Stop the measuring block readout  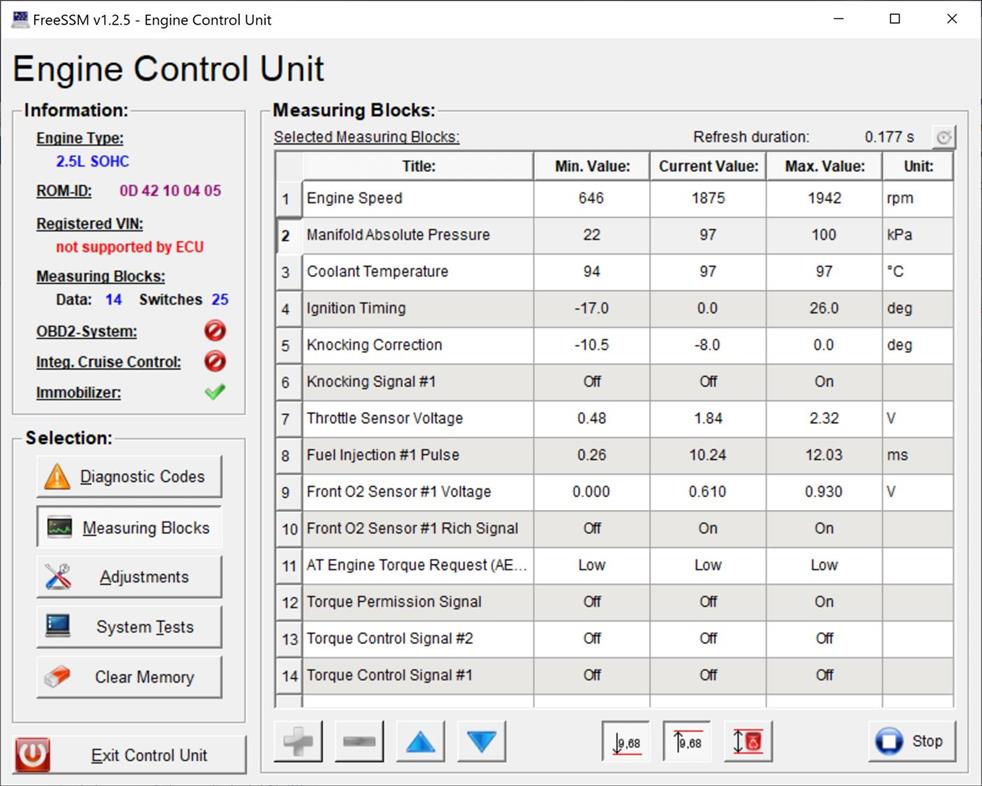(911, 741)
